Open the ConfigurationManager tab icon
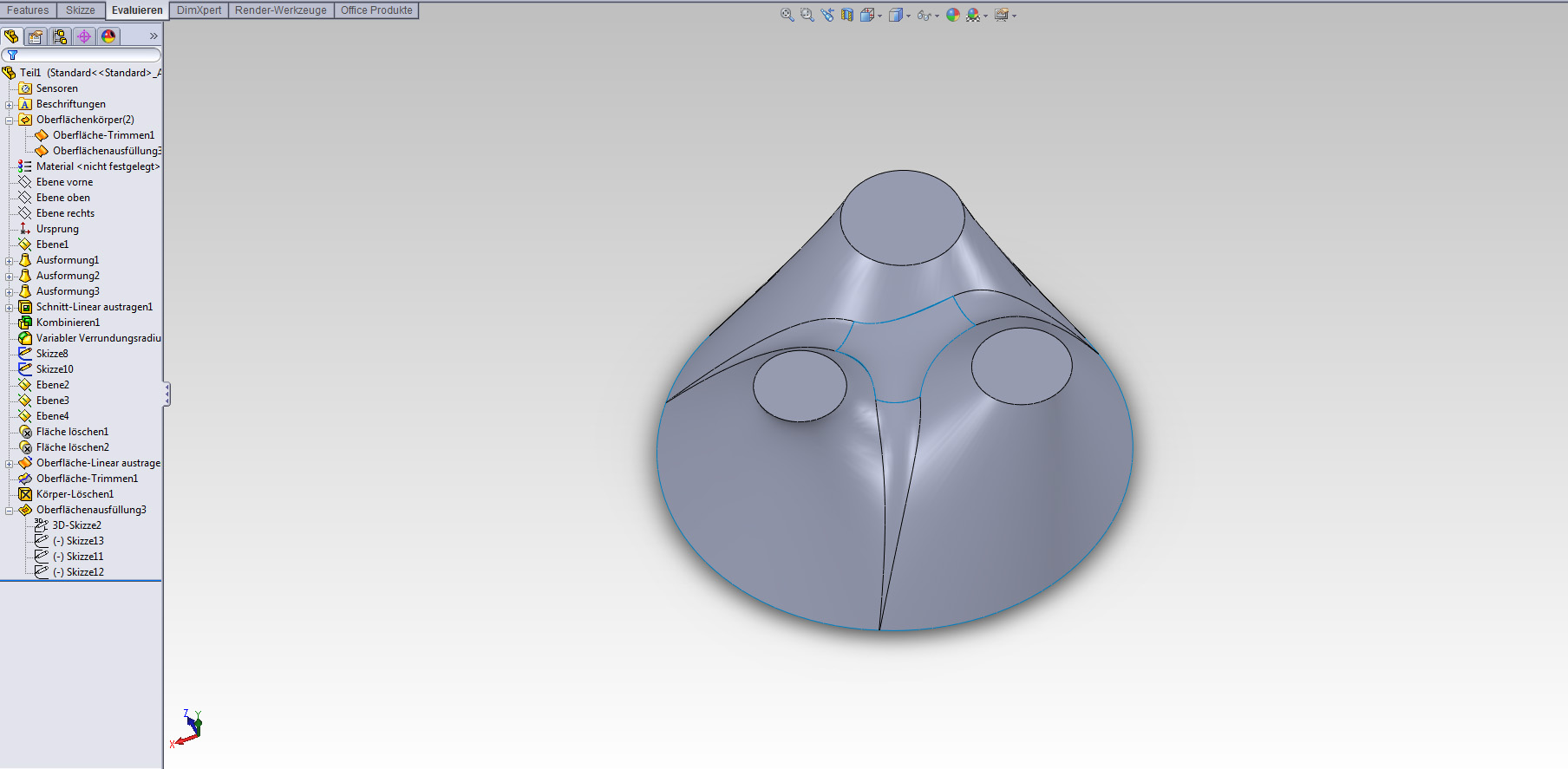1568x769 pixels. [60, 36]
